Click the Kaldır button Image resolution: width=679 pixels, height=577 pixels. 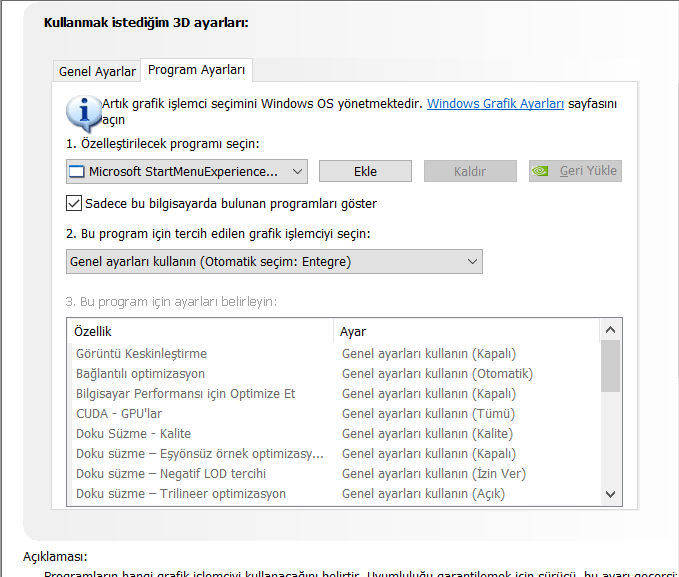point(470,171)
